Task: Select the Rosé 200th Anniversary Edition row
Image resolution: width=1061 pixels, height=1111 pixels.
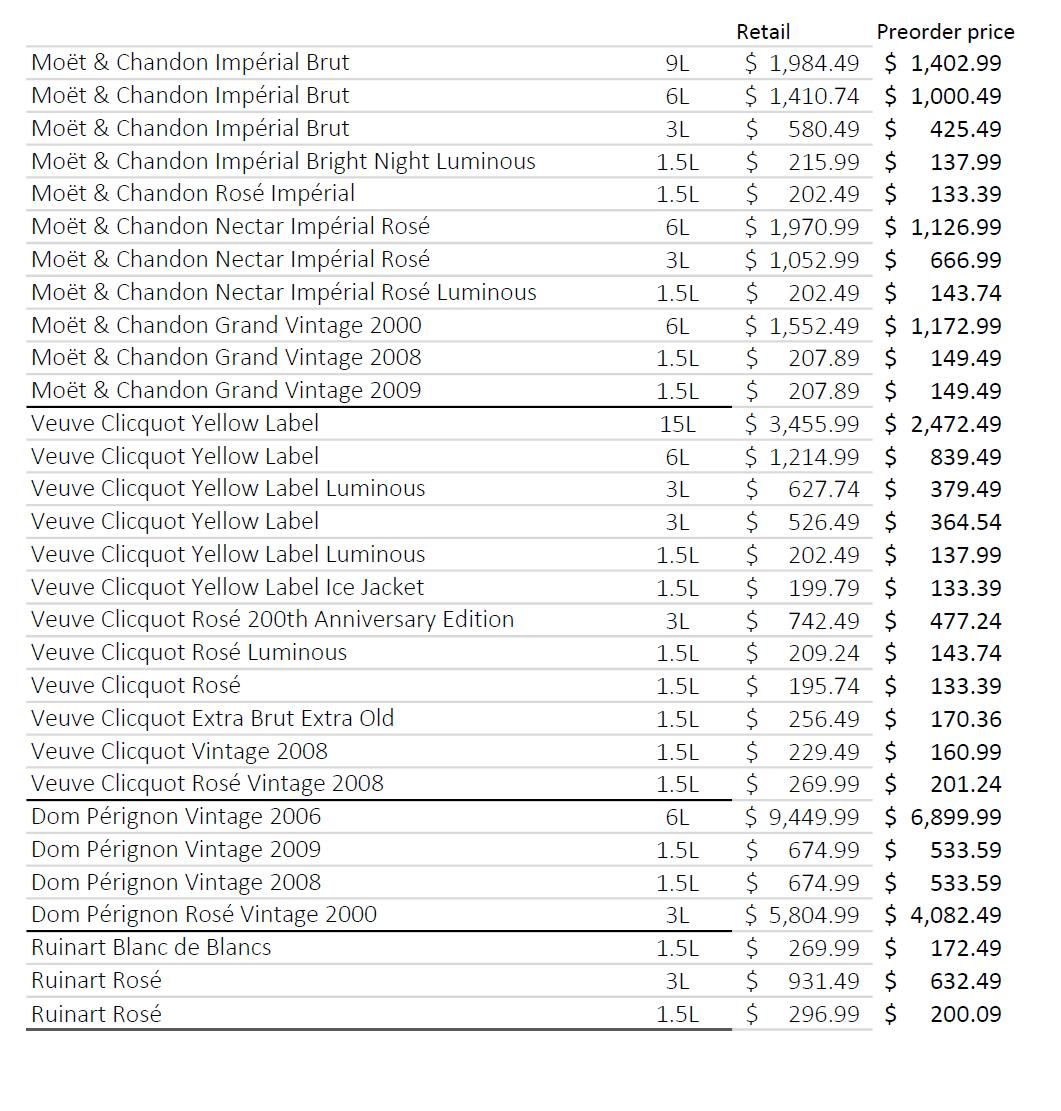Action: pos(272,620)
